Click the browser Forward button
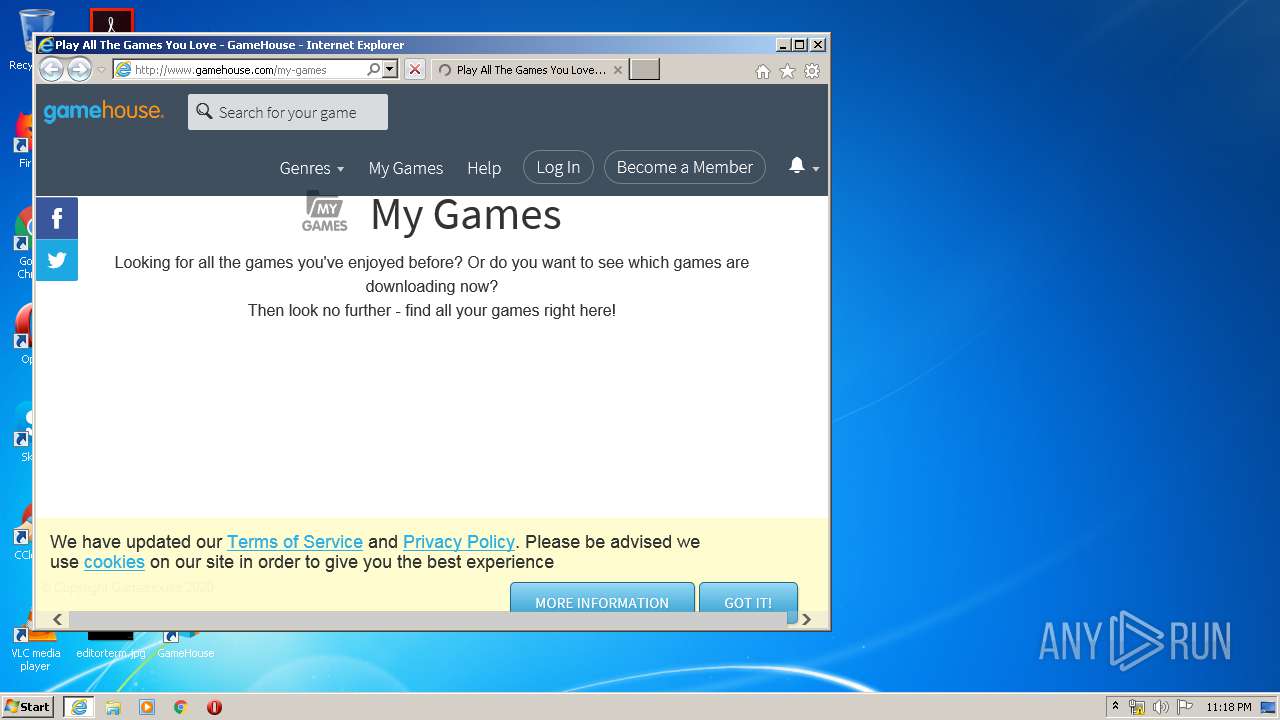 point(79,69)
